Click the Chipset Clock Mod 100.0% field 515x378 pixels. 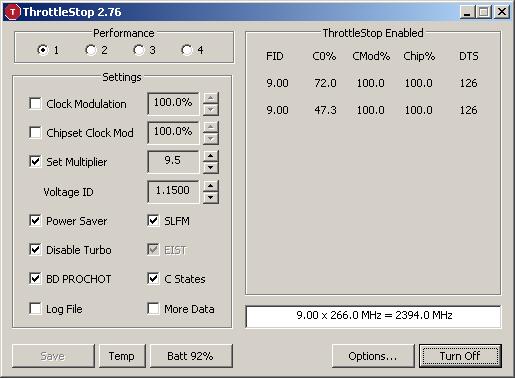click(x=173, y=133)
